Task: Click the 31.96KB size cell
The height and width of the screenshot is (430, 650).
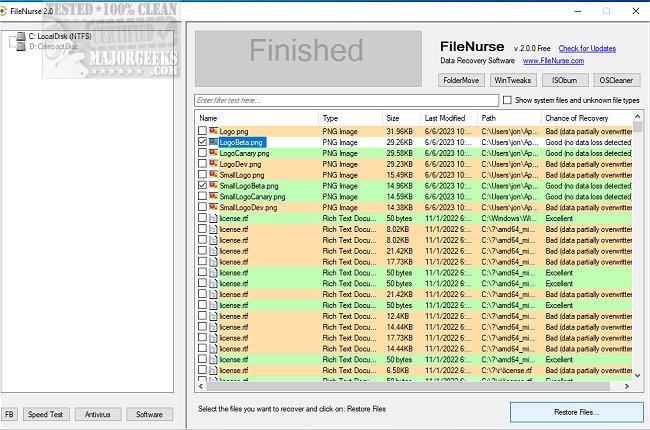Action: tap(400, 131)
